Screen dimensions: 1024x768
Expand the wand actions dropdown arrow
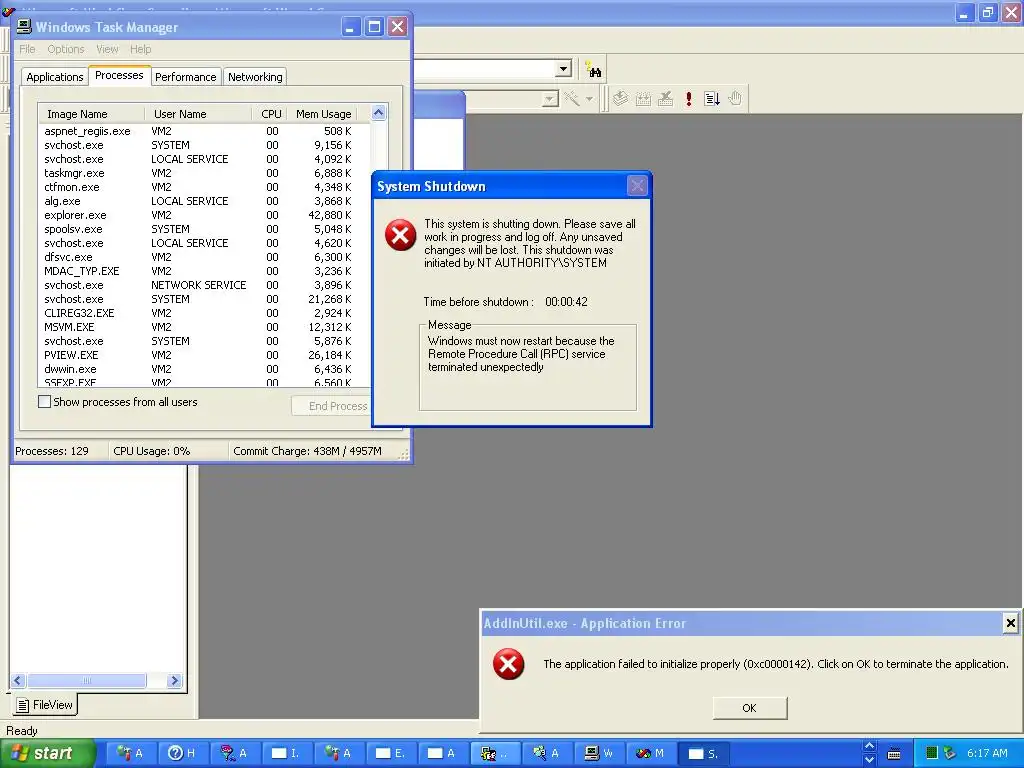click(589, 99)
